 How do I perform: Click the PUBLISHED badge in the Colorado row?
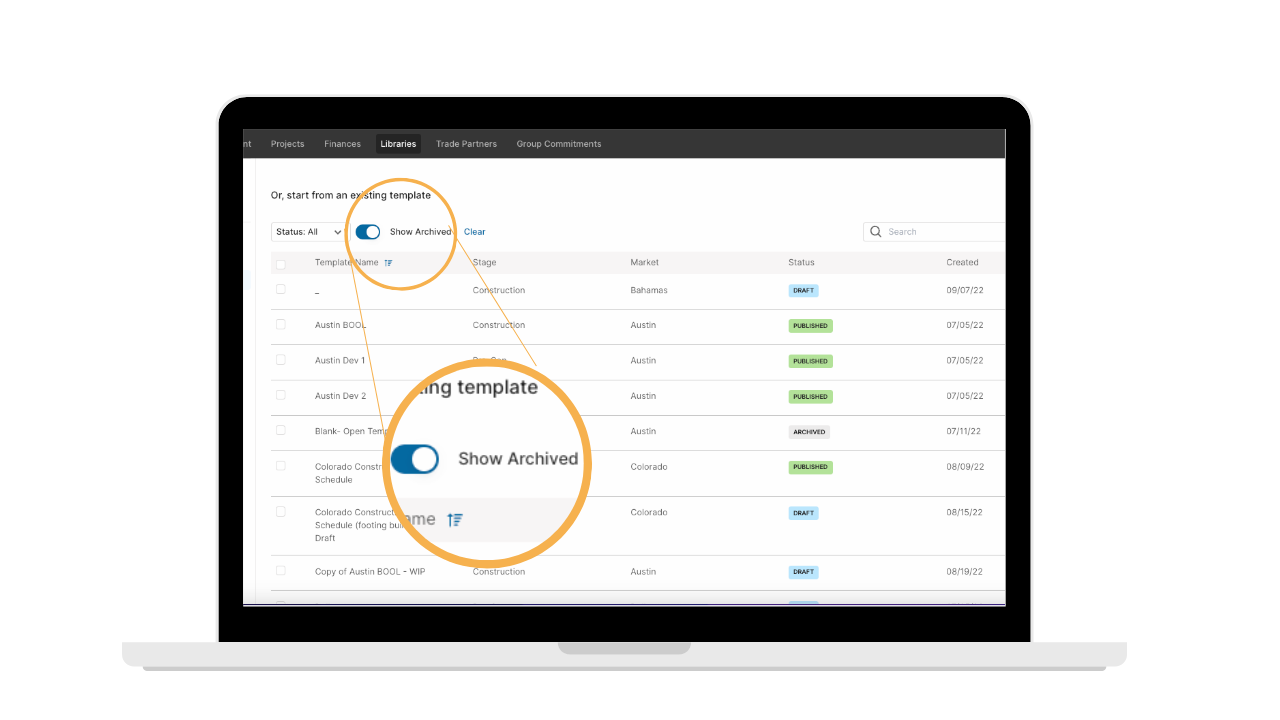tap(810, 467)
